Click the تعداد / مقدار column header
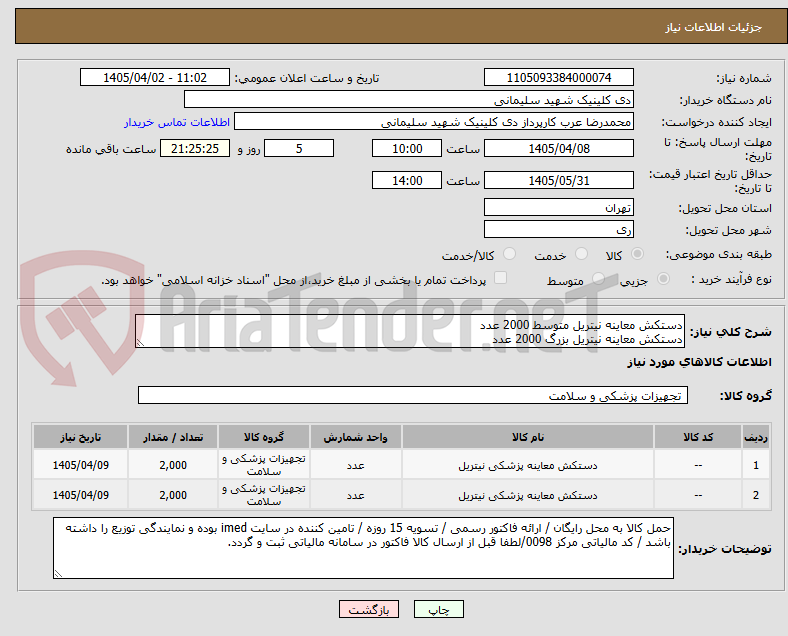Screen dimensions: 788x636 coord(173,437)
